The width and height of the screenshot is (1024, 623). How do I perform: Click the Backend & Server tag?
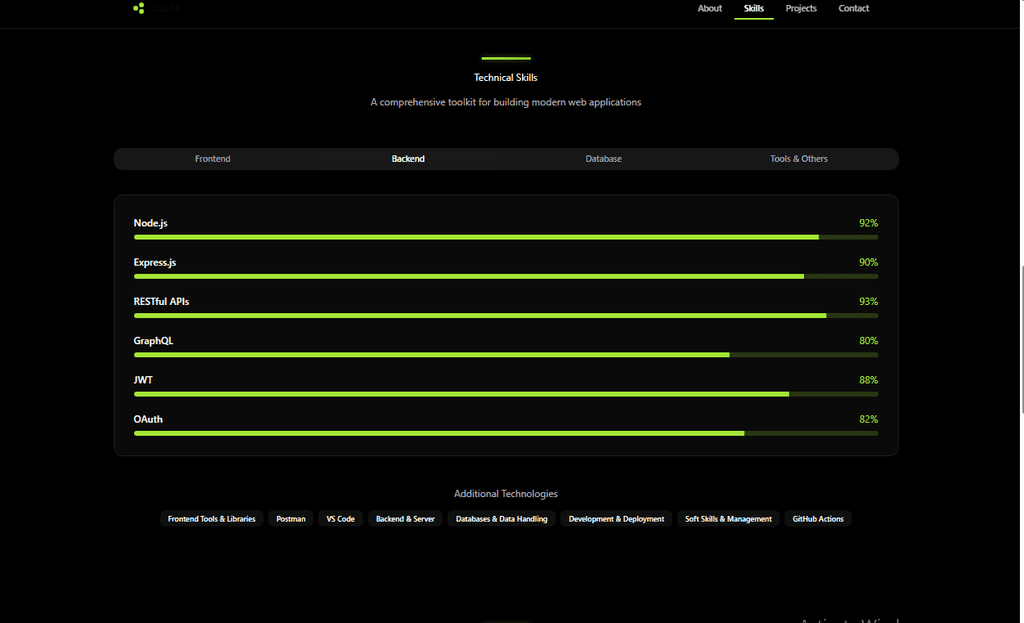click(405, 519)
